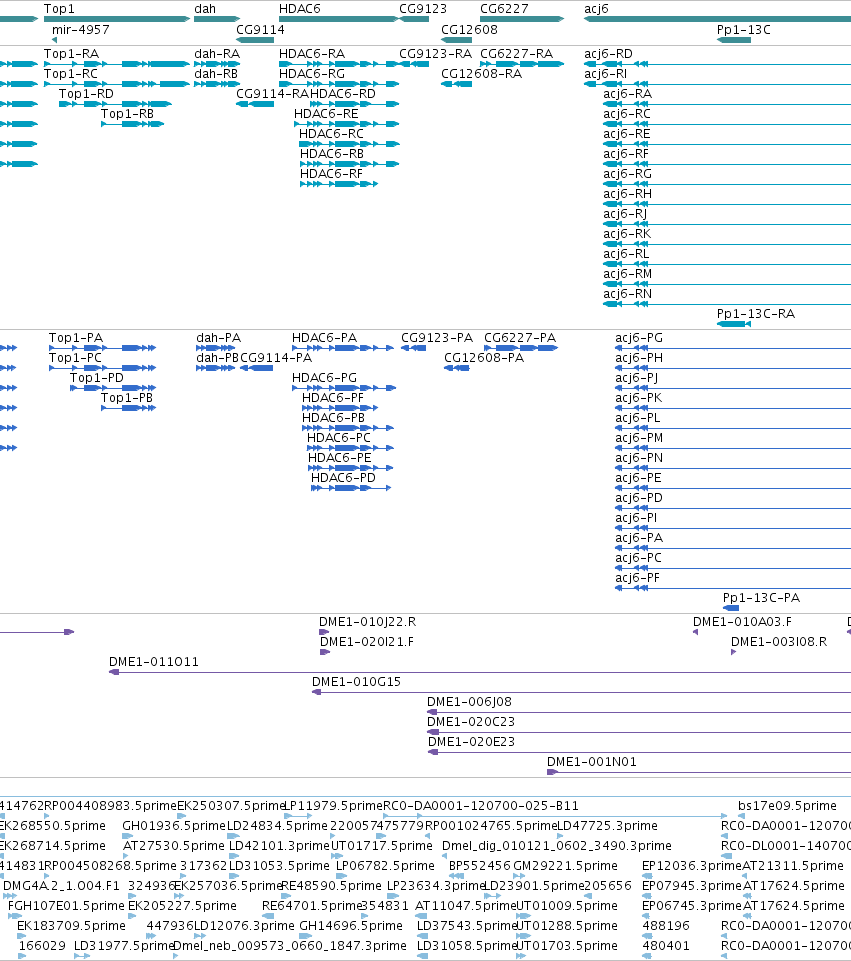Click the HDAC6-RE transcript
This screenshot has height=961, width=851.
pyautogui.click(x=346, y=124)
